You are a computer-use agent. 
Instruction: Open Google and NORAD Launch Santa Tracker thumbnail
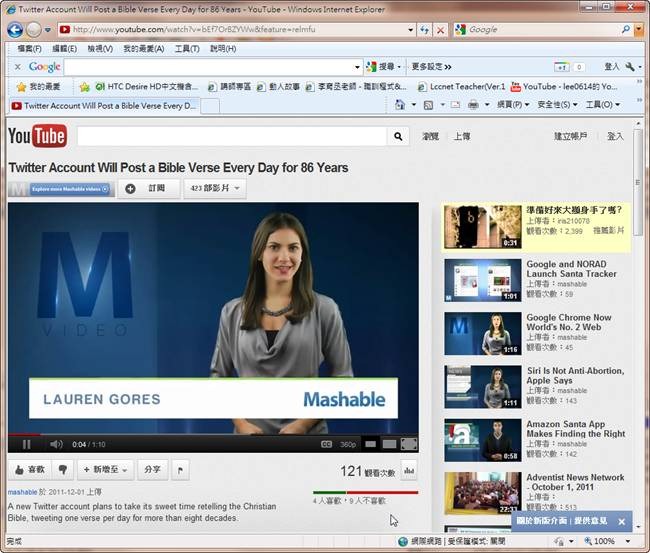[x=483, y=280]
